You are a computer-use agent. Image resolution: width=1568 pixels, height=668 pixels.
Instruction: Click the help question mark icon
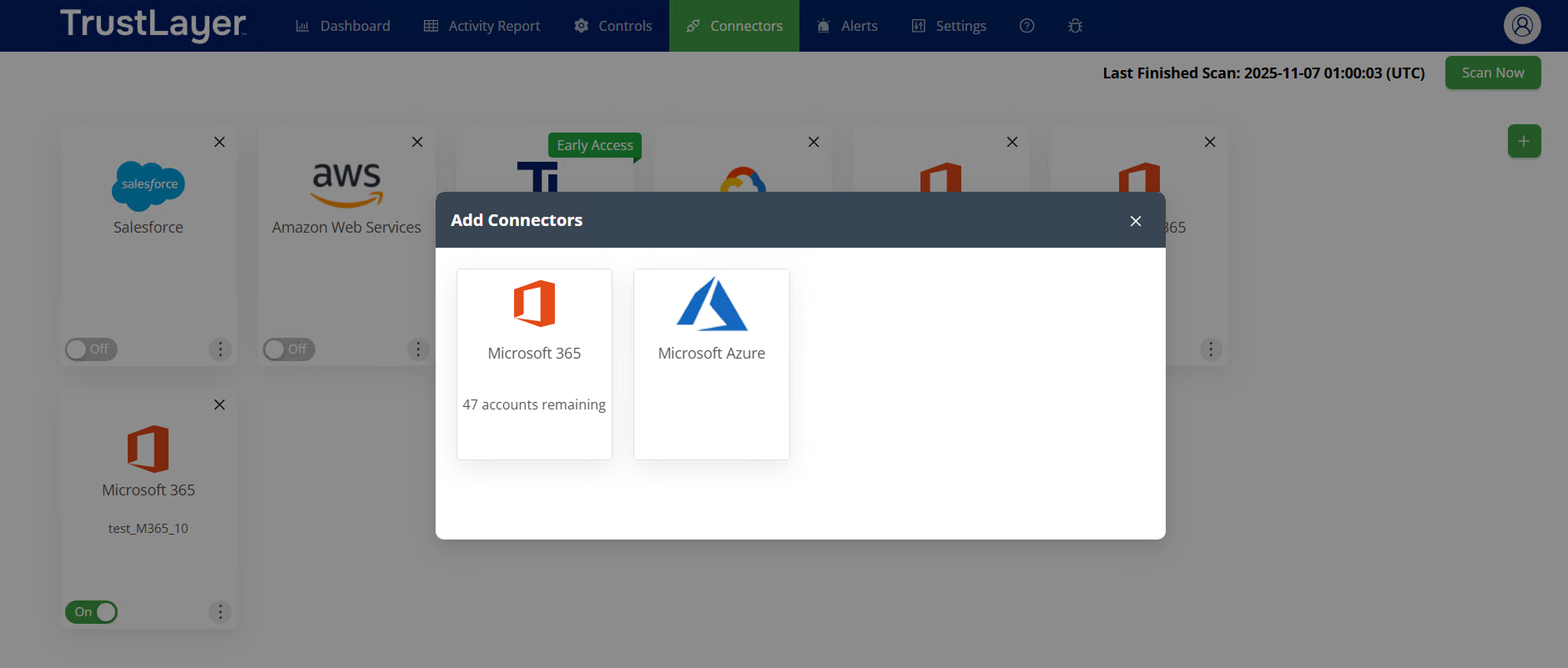(x=1027, y=26)
